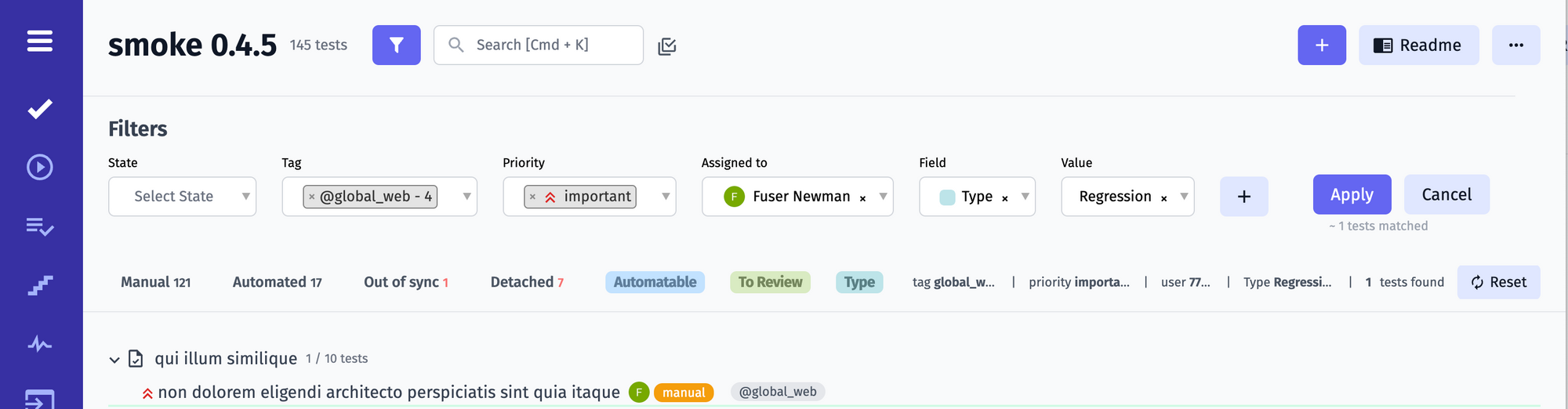Click the plus button to add new
Screen dimensions: 1568x409
1322,45
